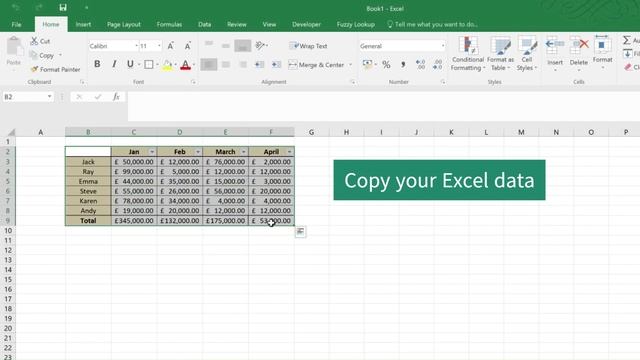Open Format cells menu

click(x=602, y=53)
